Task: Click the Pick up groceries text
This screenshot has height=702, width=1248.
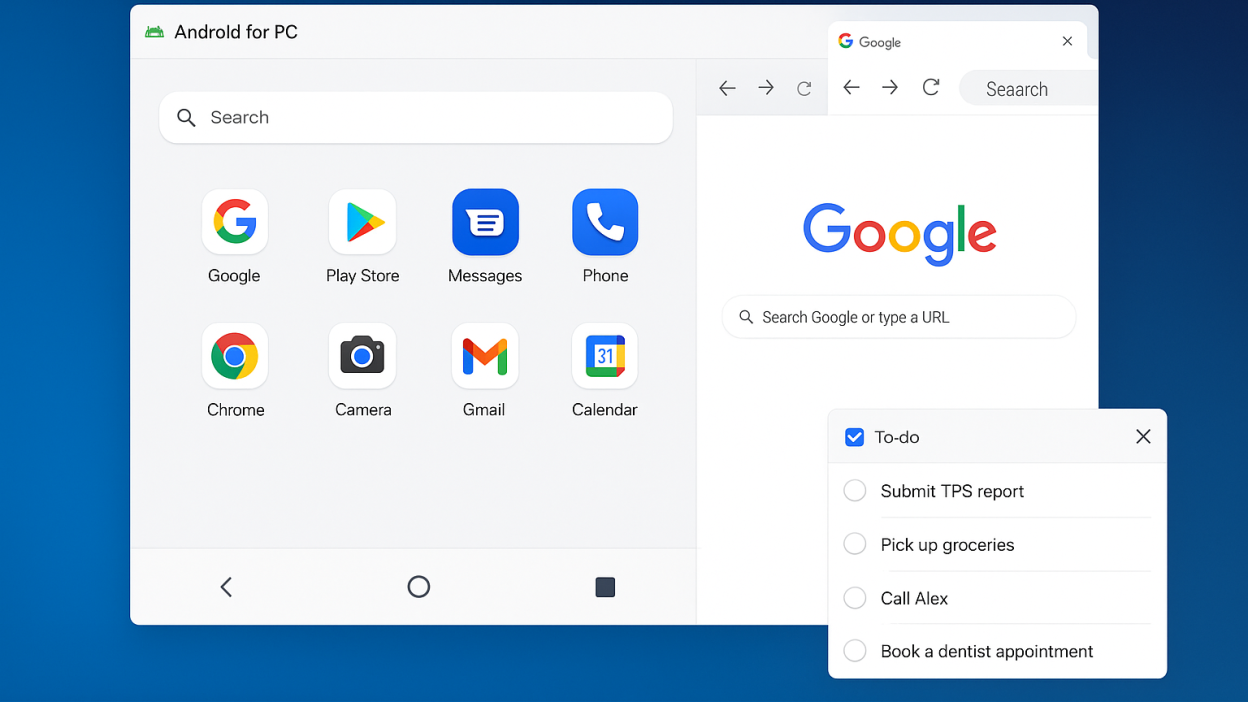Action: click(947, 545)
